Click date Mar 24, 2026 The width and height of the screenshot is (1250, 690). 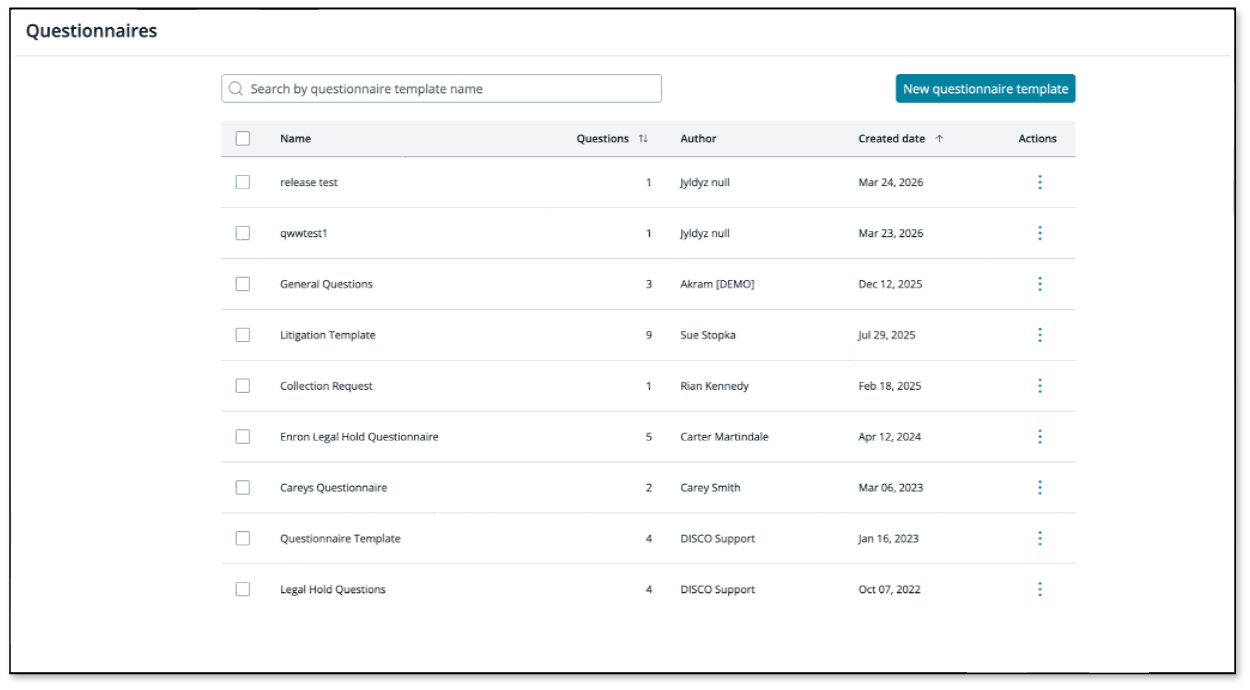point(891,183)
